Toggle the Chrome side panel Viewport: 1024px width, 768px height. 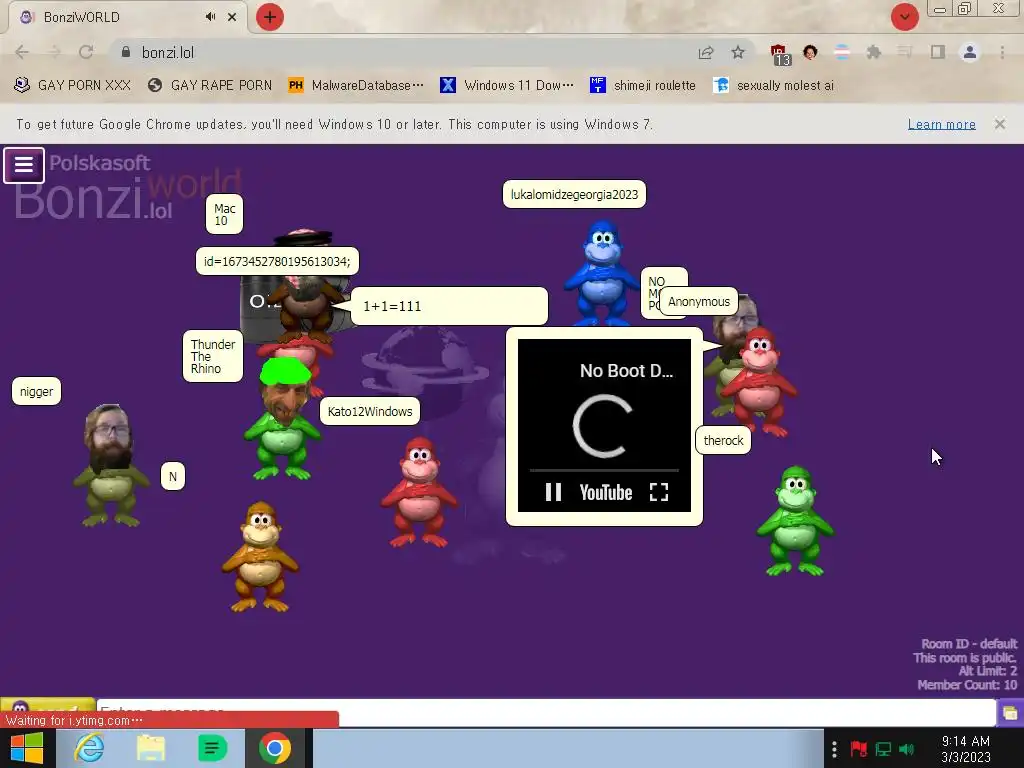[938, 52]
